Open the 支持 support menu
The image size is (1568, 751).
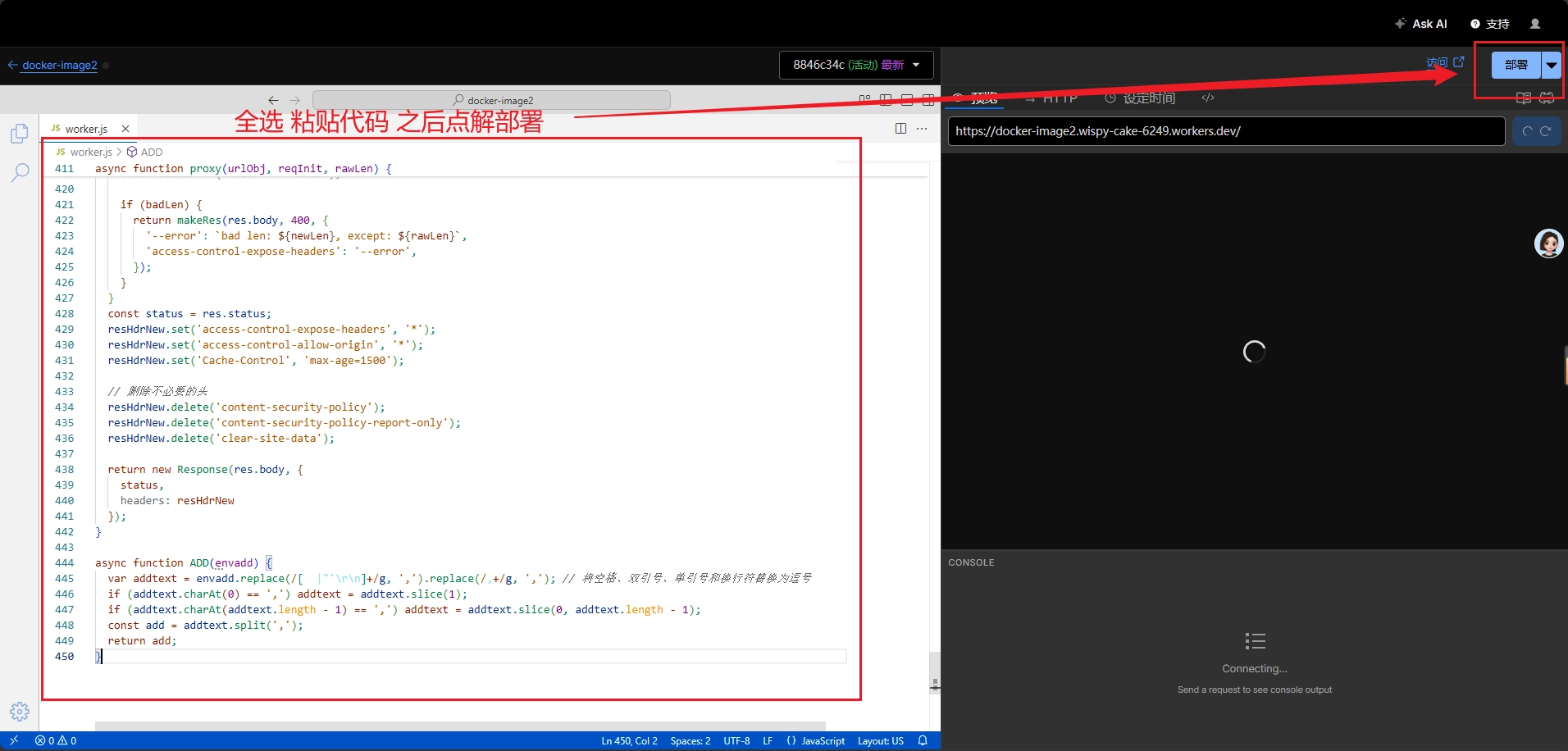[x=1489, y=24]
